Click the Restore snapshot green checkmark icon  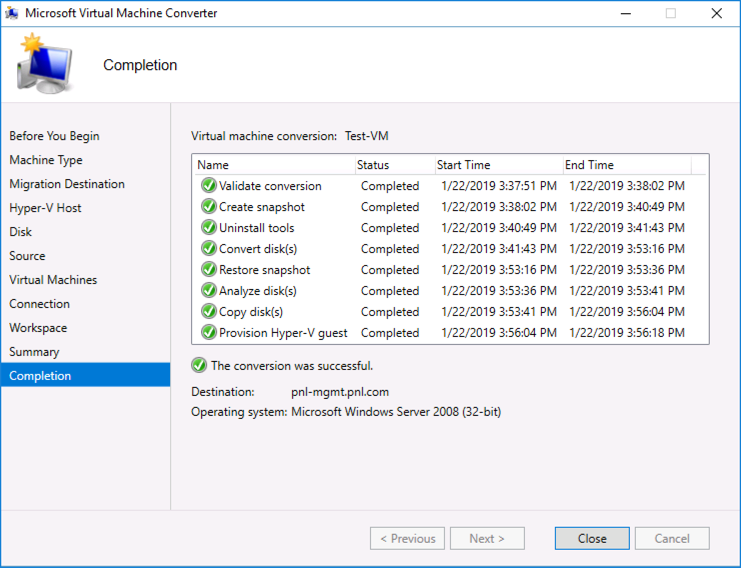(208, 270)
